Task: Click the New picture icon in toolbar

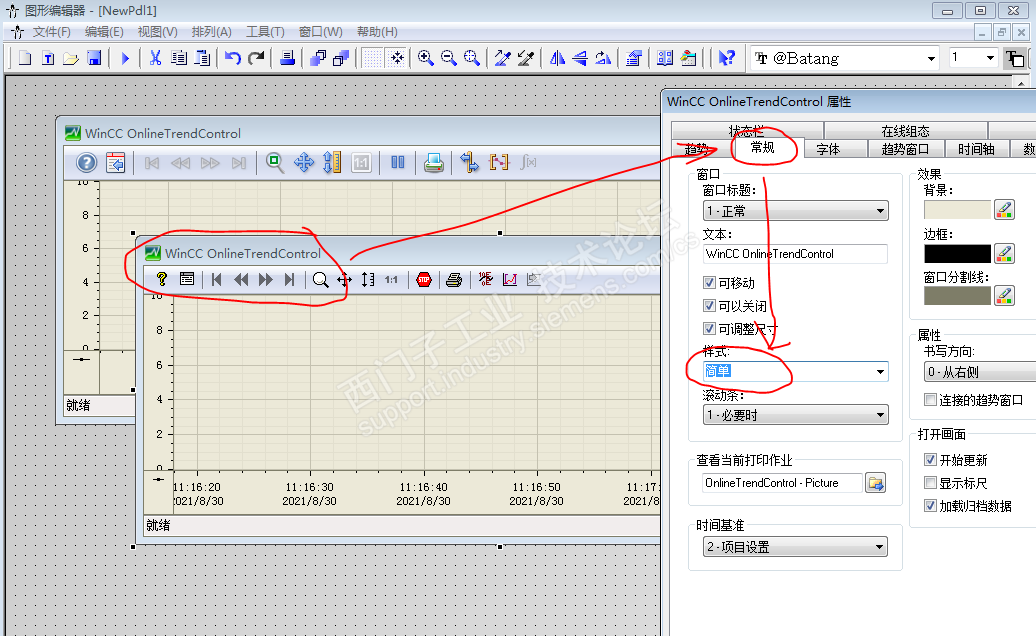Action: (x=25, y=58)
